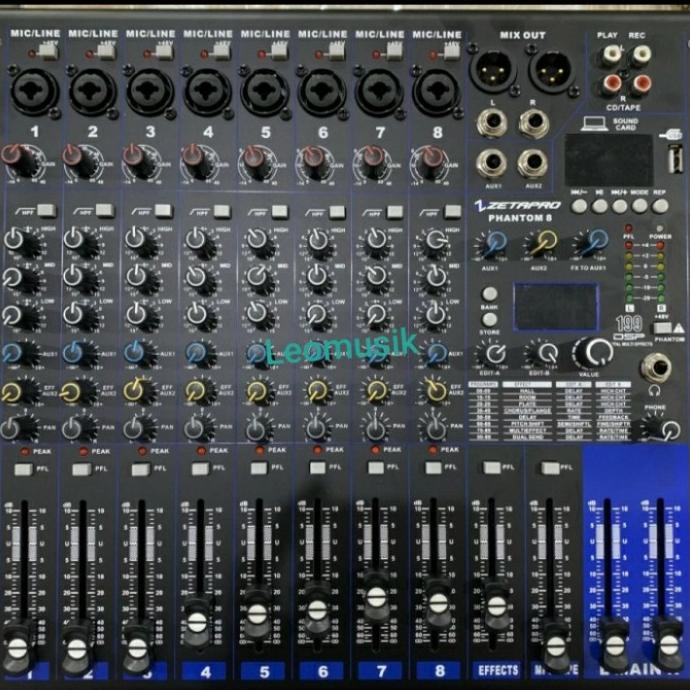Screen dimensions: 690x690
Task: Click the left MAIN fader cap
Action: pyautogui.click(x=615, y=646)
